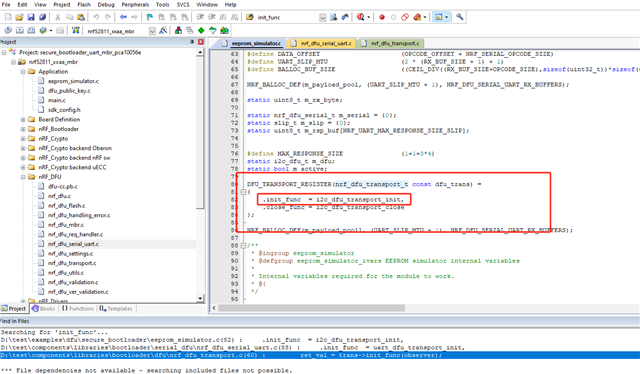Collapse the nrf52811_xxaa_mbr target node
The height and width of the screenshot is (374, 640).
[13, 62]
